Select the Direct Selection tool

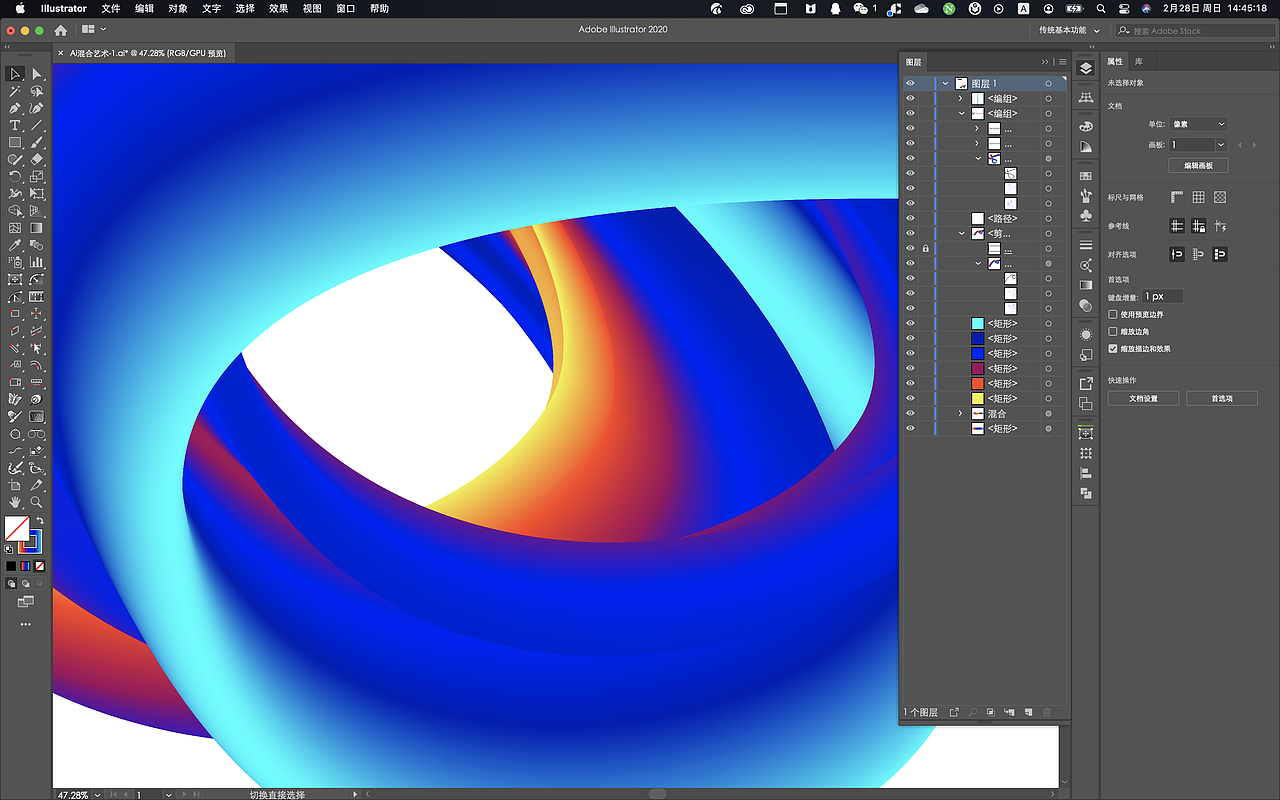point(37,74)
